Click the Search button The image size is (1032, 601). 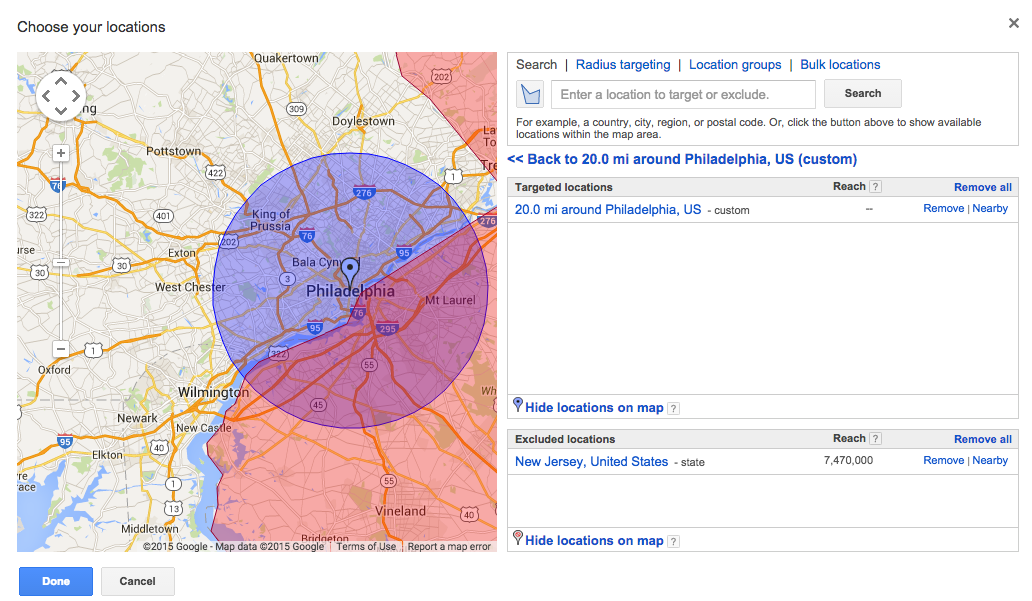coord(862,94)
